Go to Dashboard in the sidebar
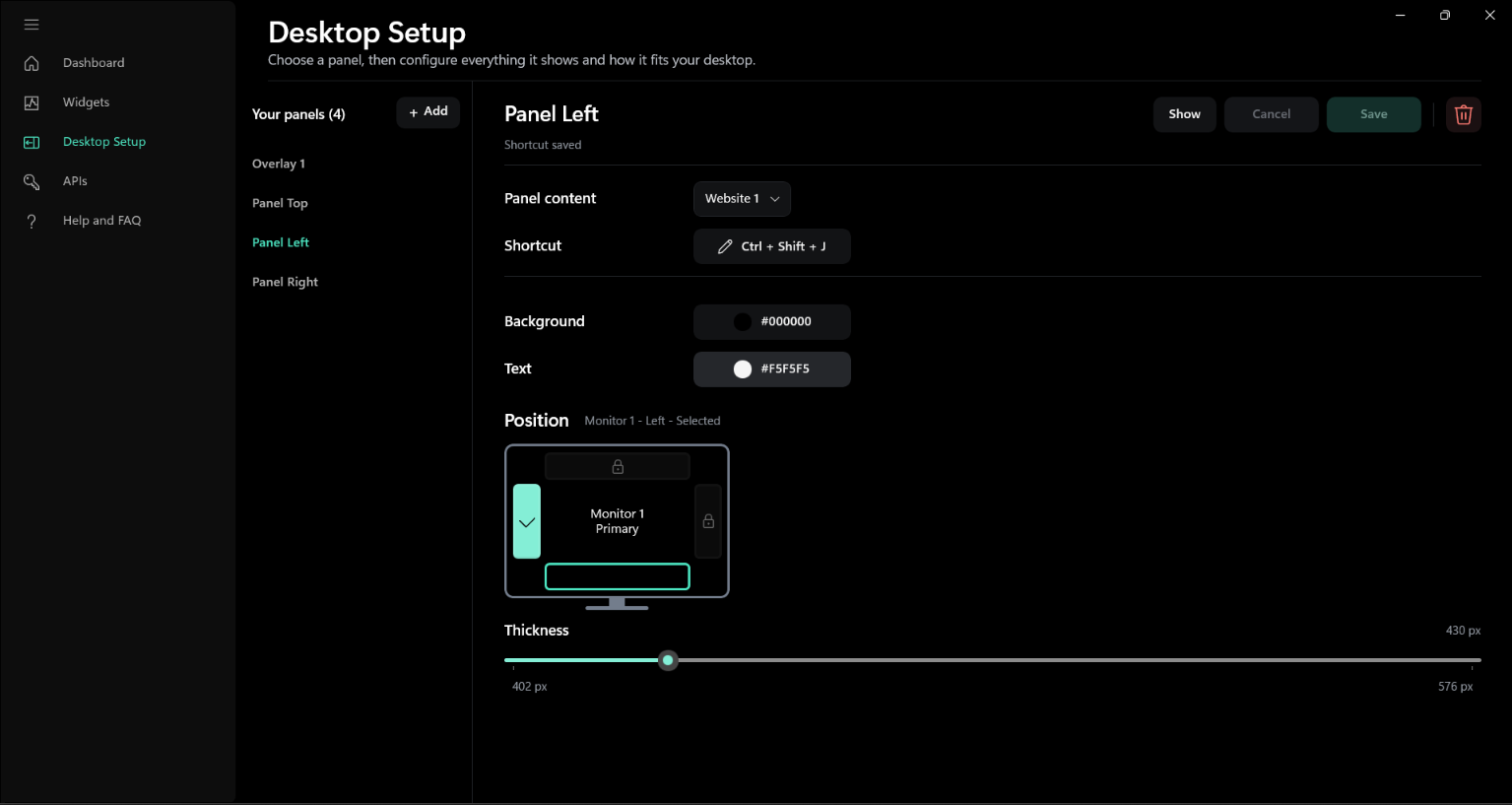 [94, 63]
